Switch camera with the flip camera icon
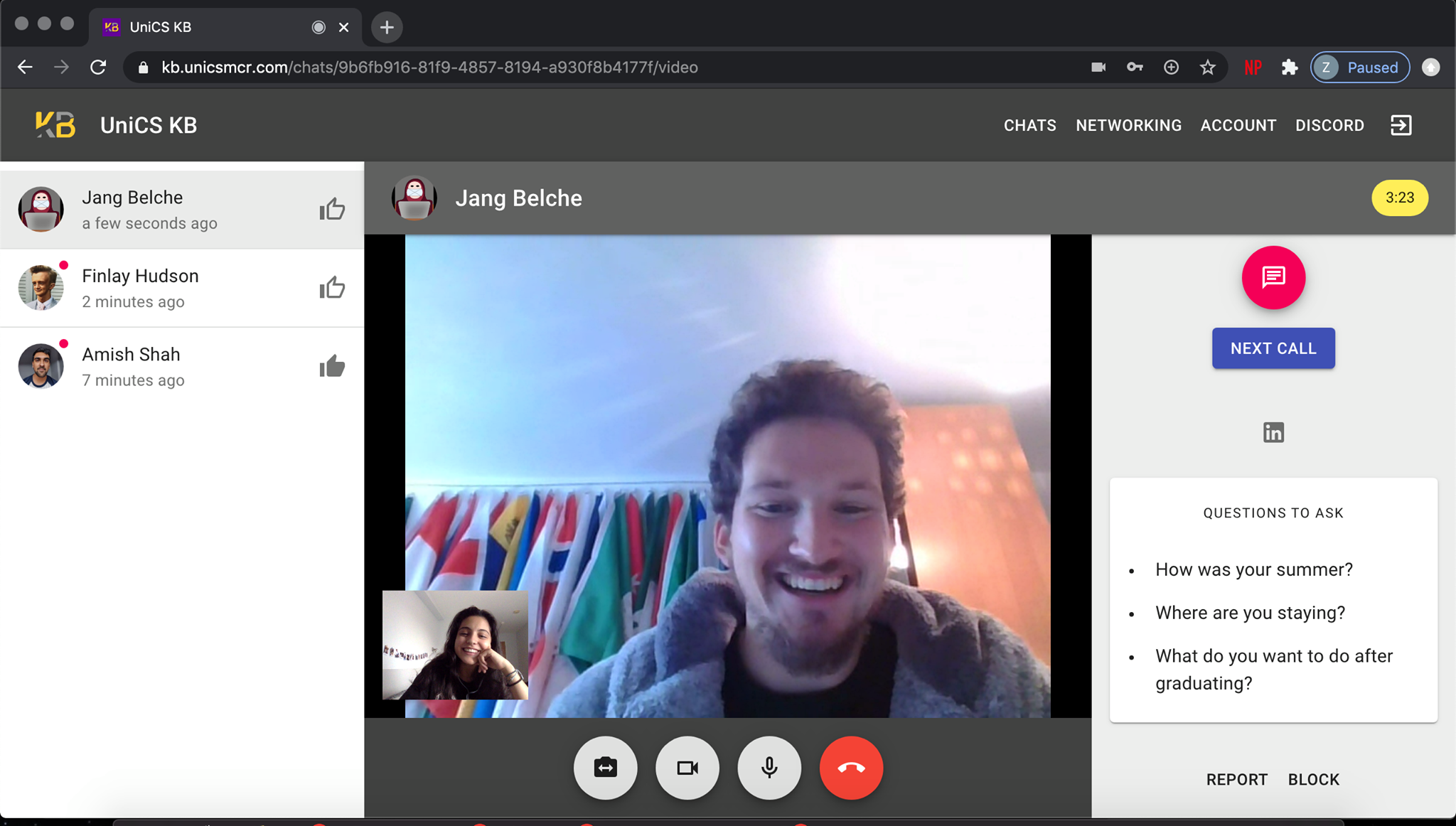The height and width of the screenshot is (826, 1456). (605, 768)
